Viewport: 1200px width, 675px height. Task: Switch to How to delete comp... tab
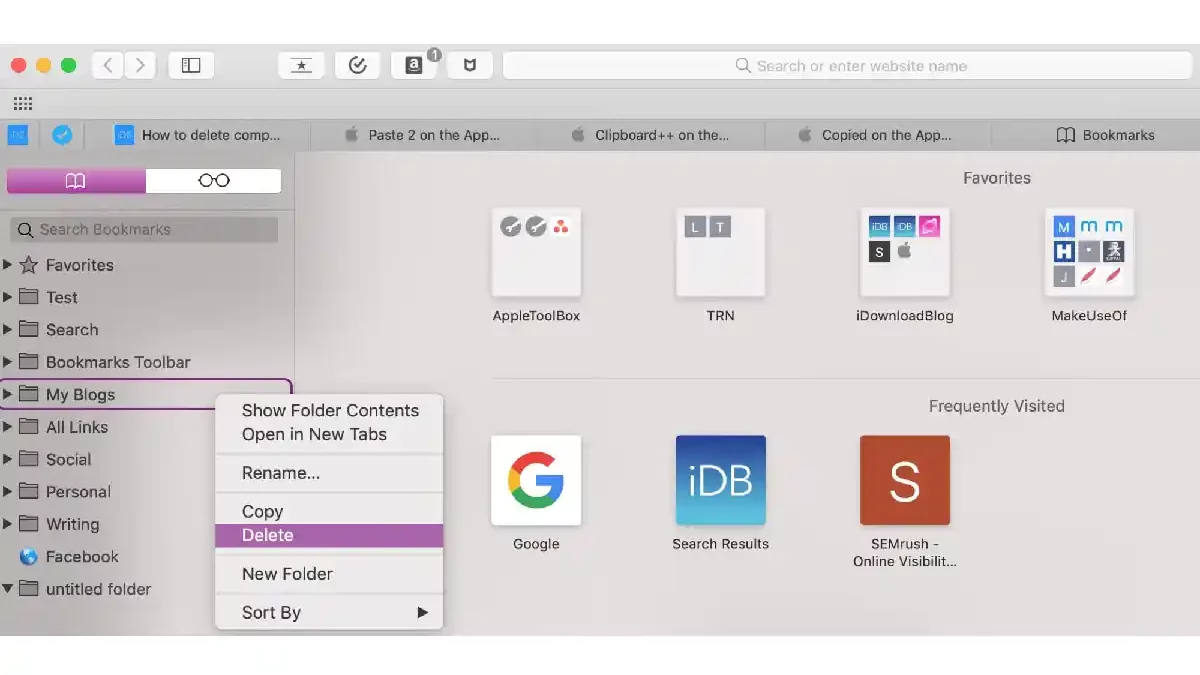[198, 135]
